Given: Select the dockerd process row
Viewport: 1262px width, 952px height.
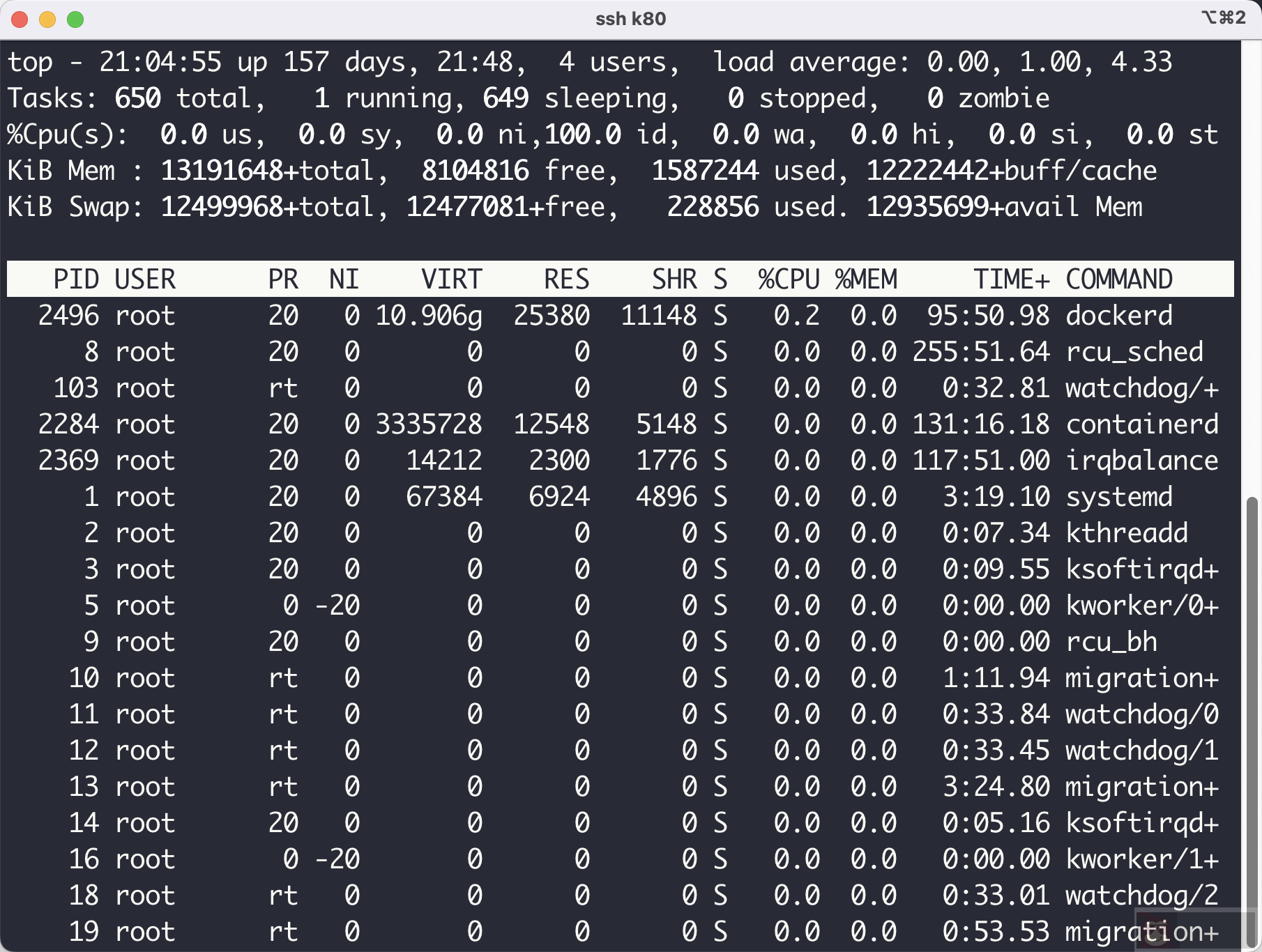Looking at the screenshot, I should coord(628,315).
